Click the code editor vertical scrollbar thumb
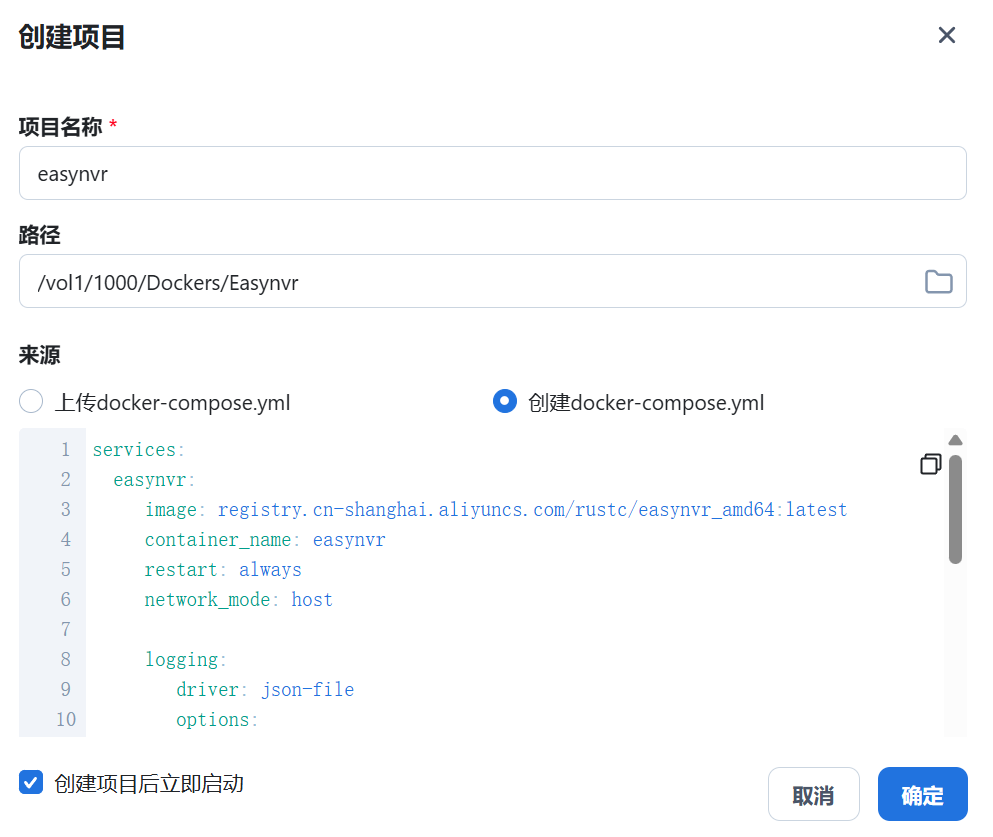The width and height of the screenshot is (993, 837). point(956,509)
